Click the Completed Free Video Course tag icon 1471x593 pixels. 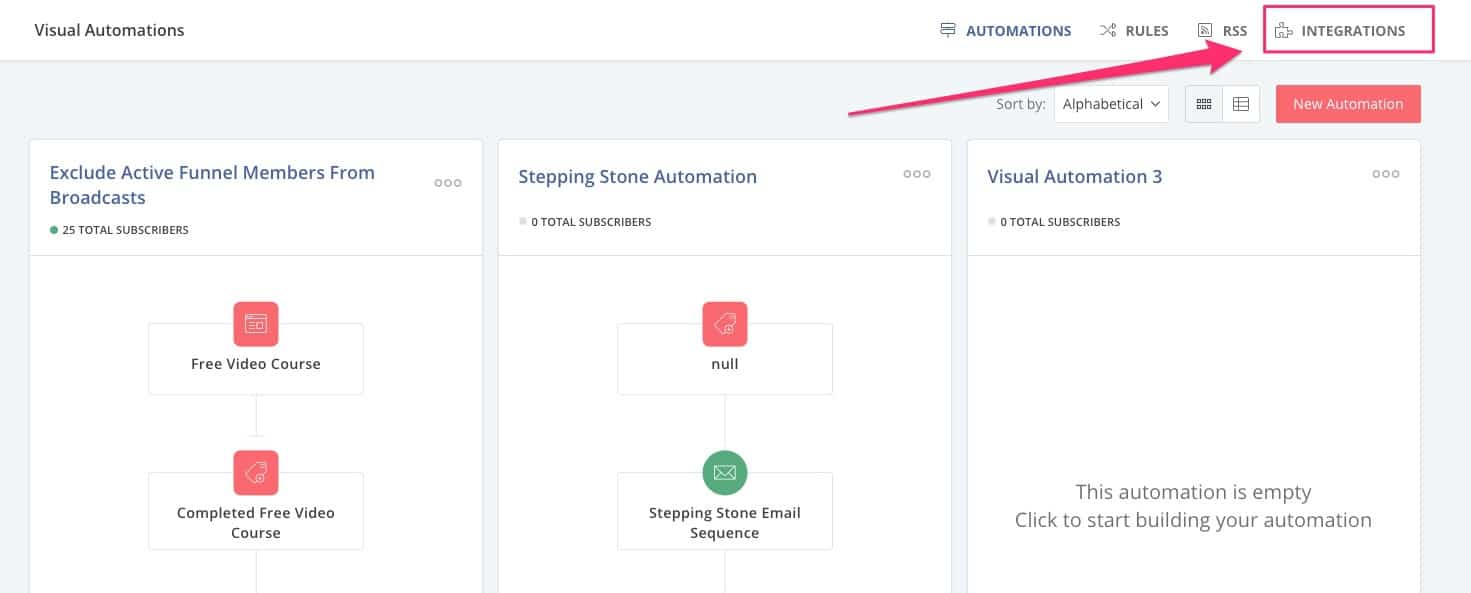(x=256, y=473)
